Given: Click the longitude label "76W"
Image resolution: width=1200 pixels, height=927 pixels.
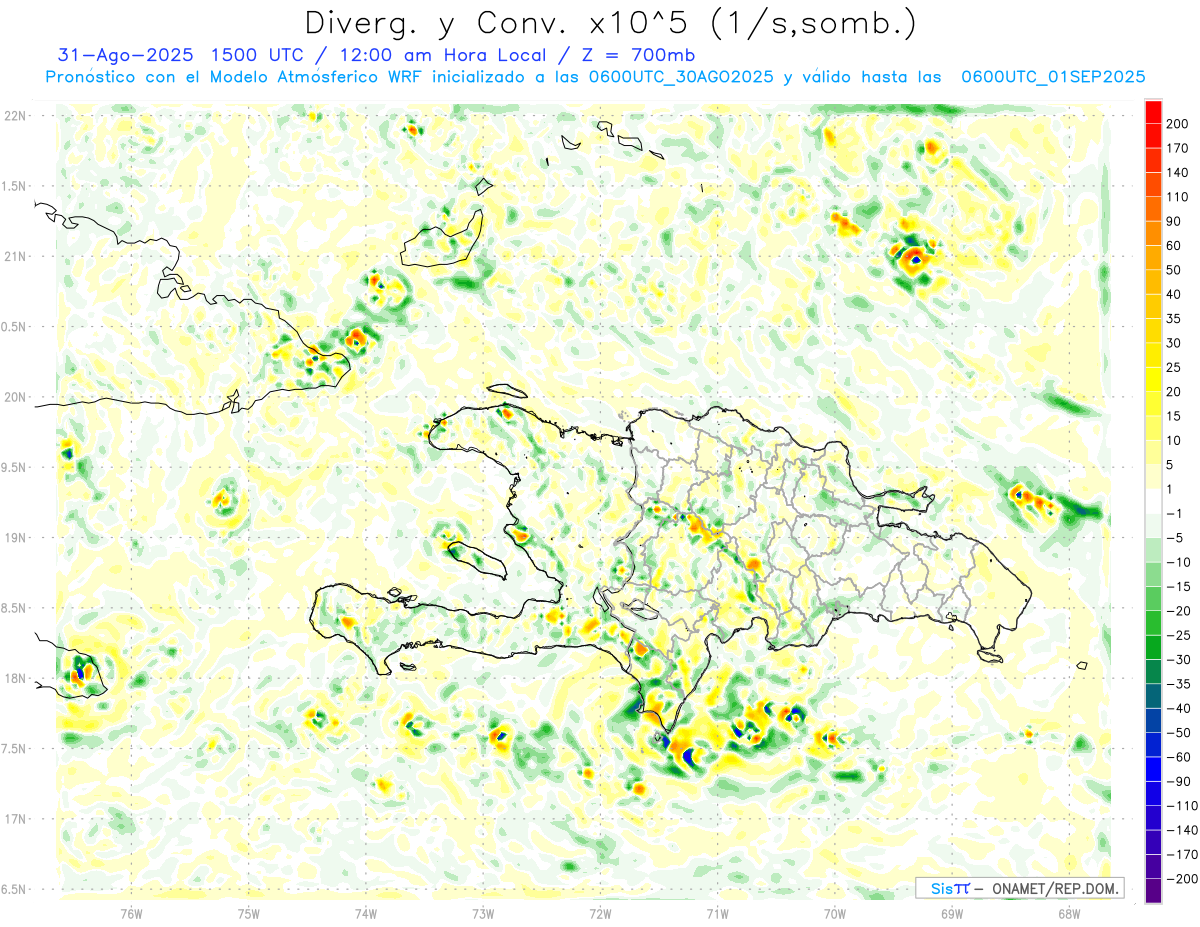Looking at the screenshot, I should (x=131, y=913).
